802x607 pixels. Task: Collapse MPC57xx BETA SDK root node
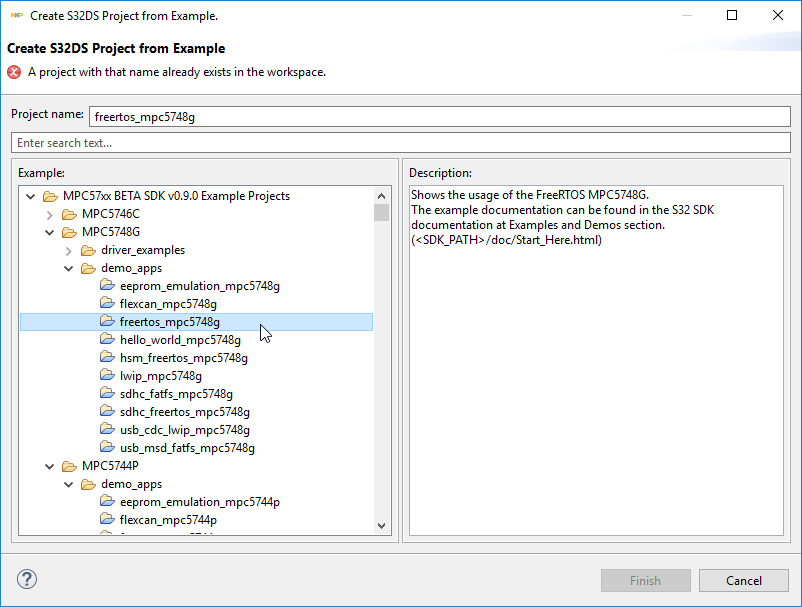(x=31, y=196)
